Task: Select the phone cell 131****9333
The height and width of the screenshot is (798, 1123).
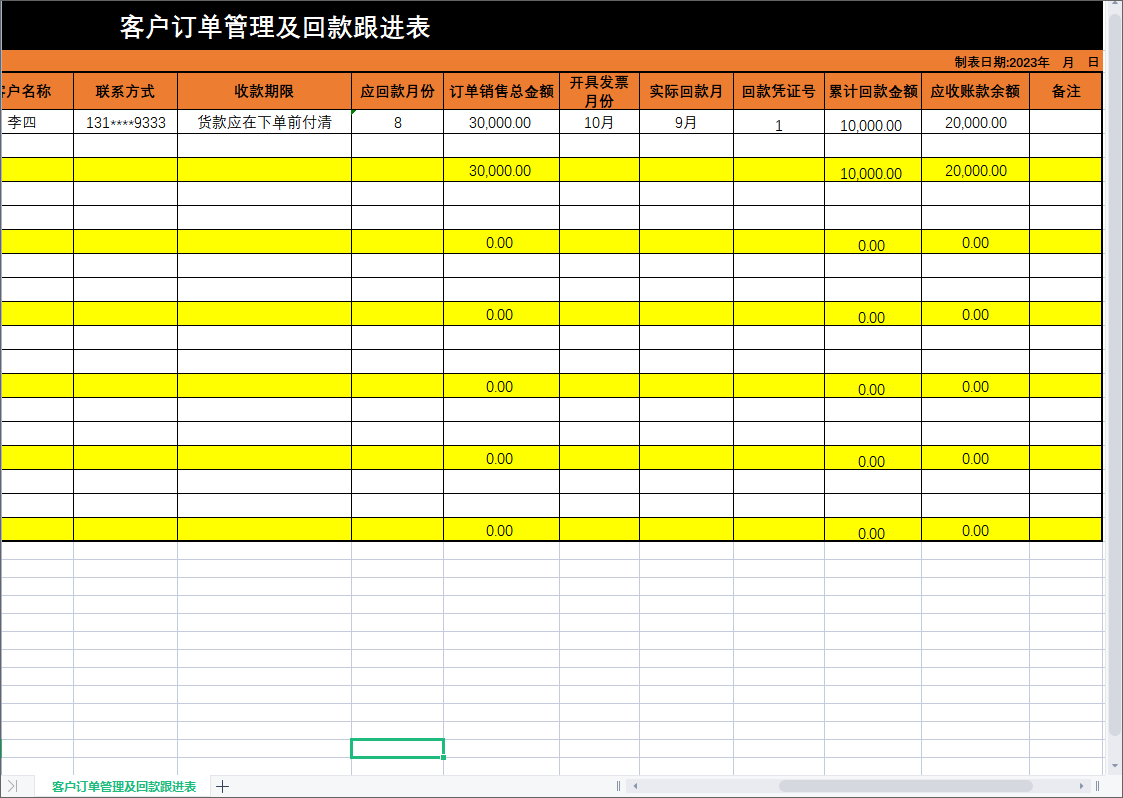Action: pyautogui.click(x=125, y=122)
